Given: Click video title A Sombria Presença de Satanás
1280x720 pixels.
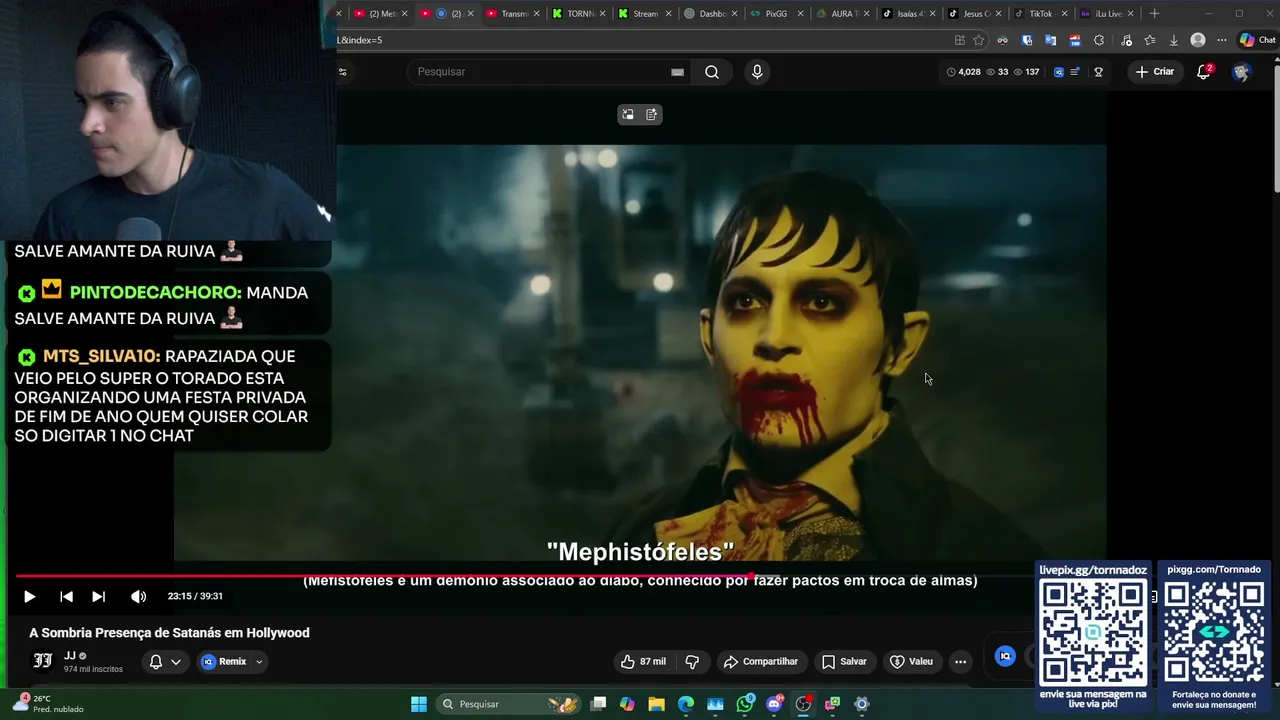Looking at the screenshot, I should coord(169,633).
